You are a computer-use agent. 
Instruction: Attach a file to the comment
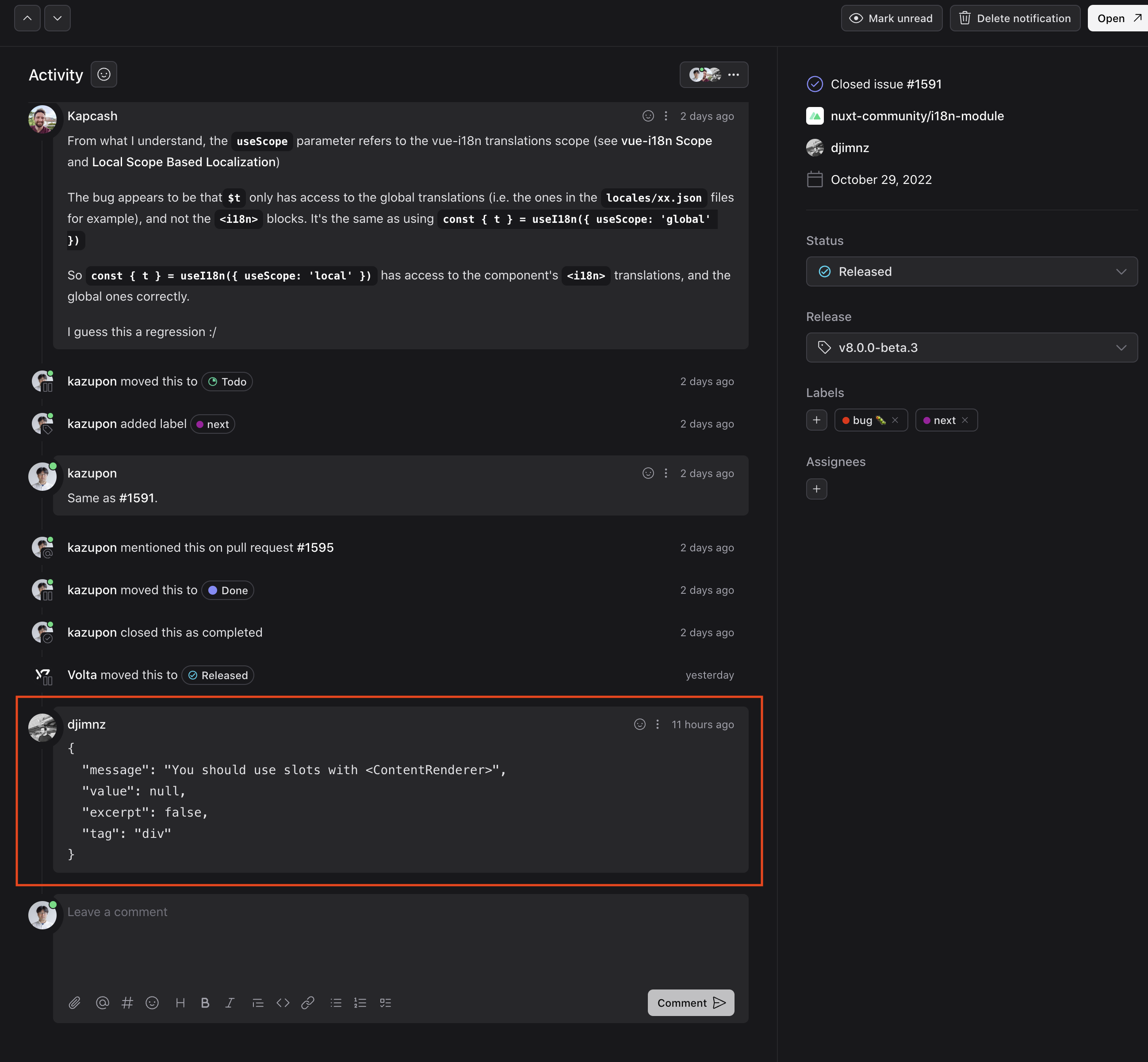pyautogui.click(x=75, y=1002)
